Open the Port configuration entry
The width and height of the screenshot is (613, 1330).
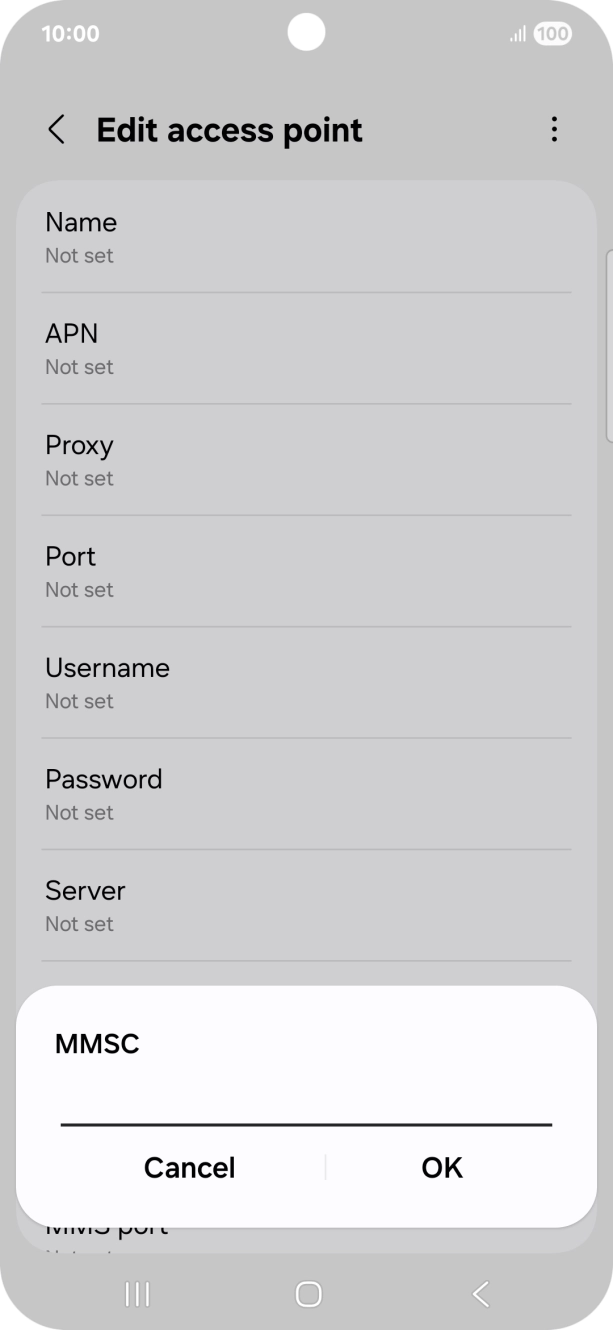coord(306,570)
